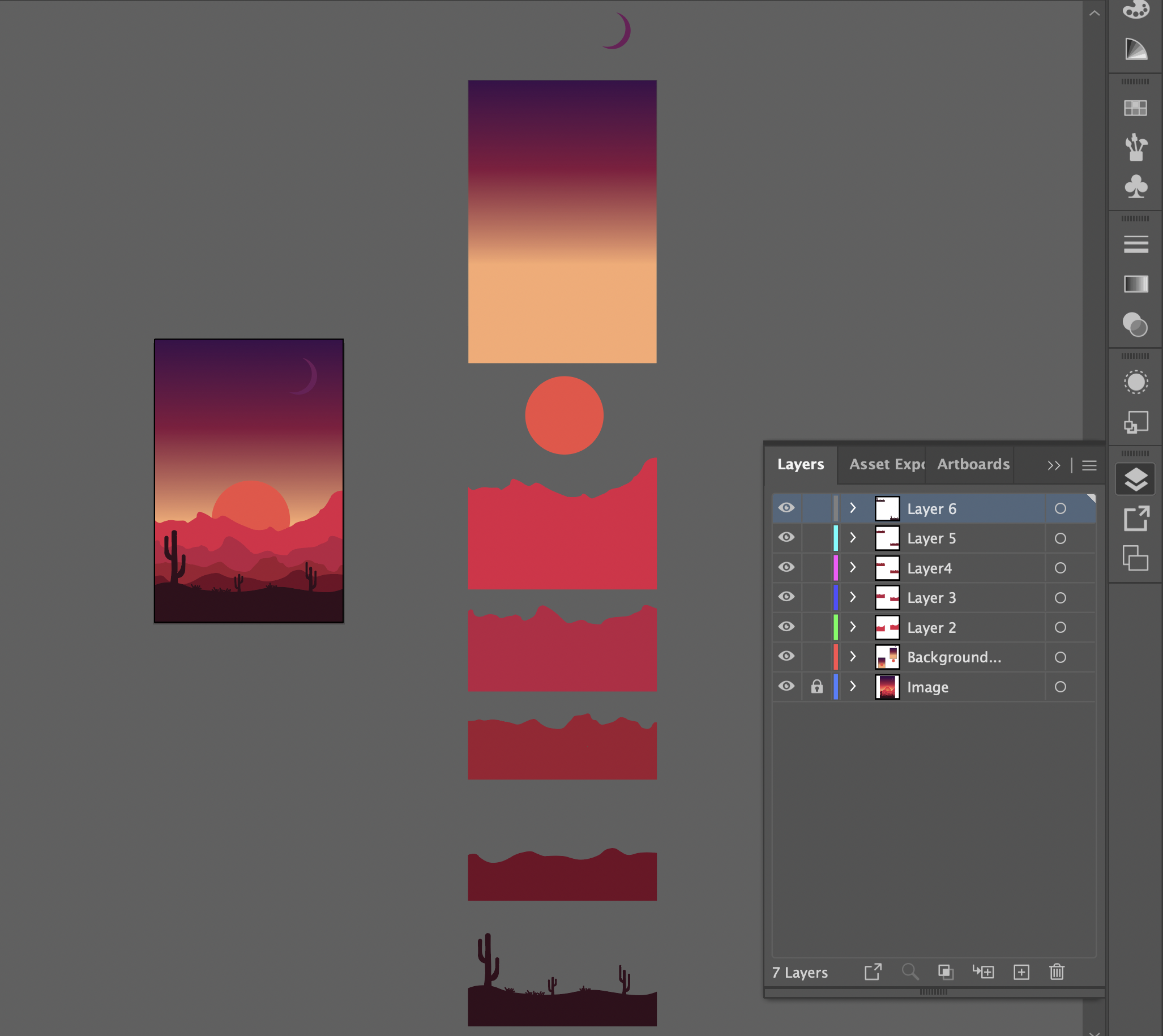Screen dimensions: 1163x1036
Task: Open the Swatches panel icon
Action: click(1135, 108)
